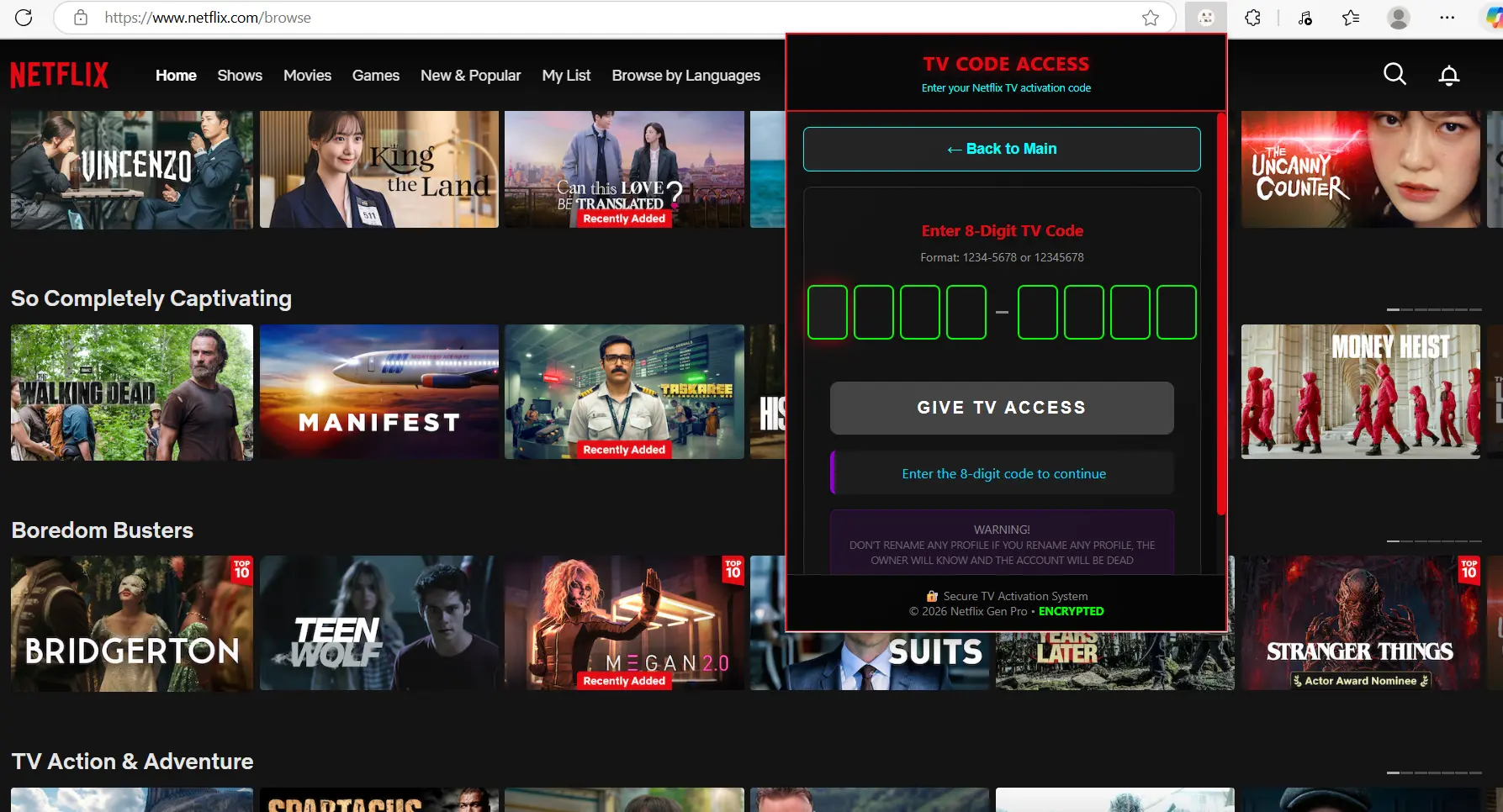Open the media control music-note icon
The width and height of the screenshot is (1503, 812).
coord(1305,17)
